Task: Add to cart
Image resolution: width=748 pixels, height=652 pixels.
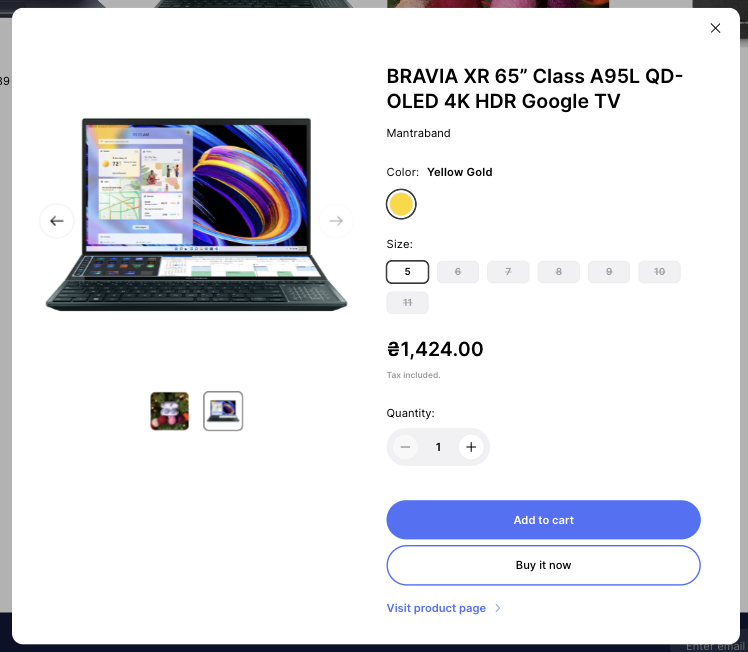Action: pyautogui.click(x=543, y=520)
